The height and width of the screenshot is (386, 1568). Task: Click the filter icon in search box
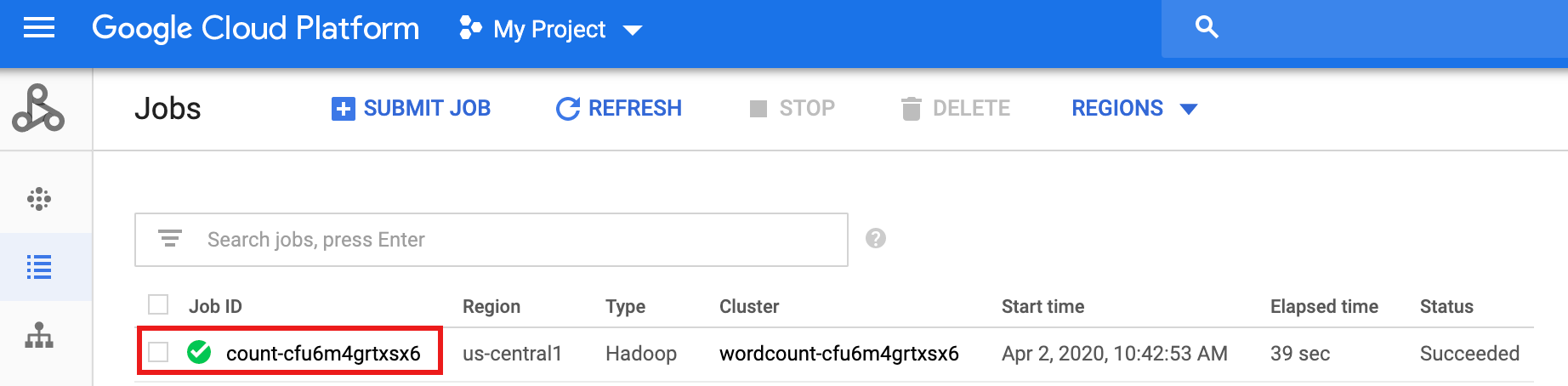170,239
